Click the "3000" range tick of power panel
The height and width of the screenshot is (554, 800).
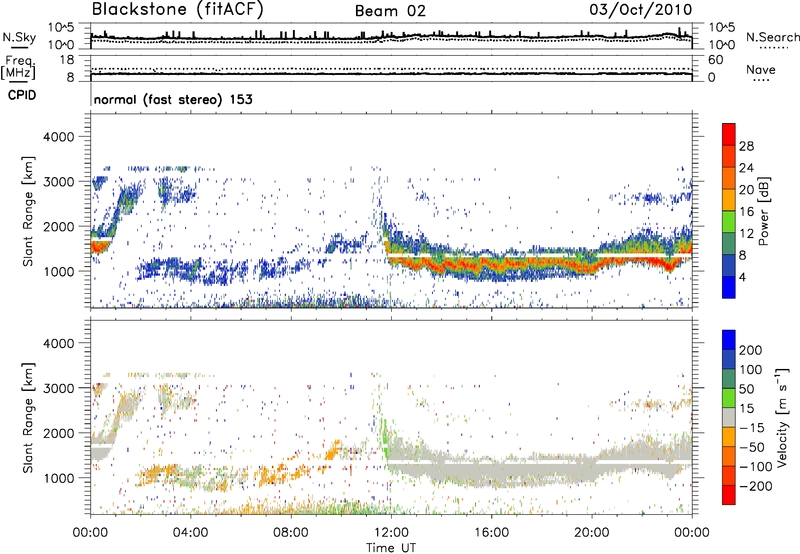pos(58,182)
